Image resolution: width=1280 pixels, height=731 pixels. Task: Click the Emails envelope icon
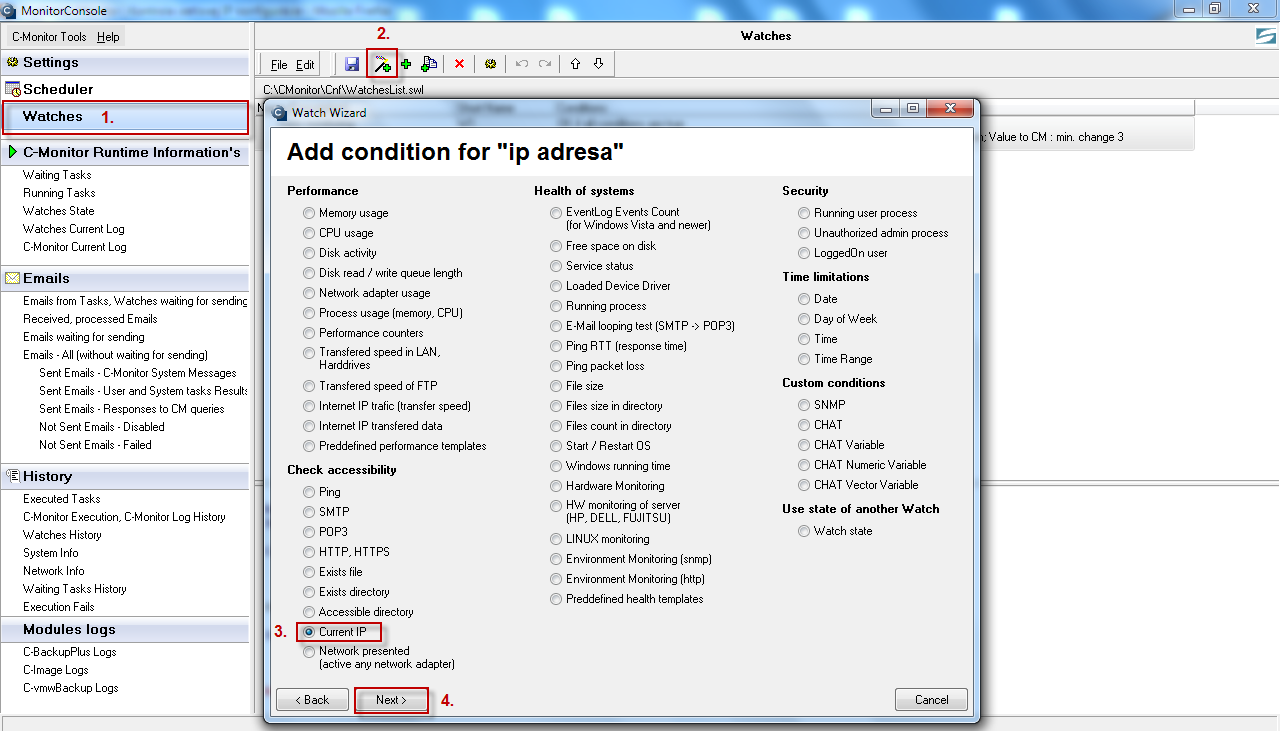(x=13, y=278)
